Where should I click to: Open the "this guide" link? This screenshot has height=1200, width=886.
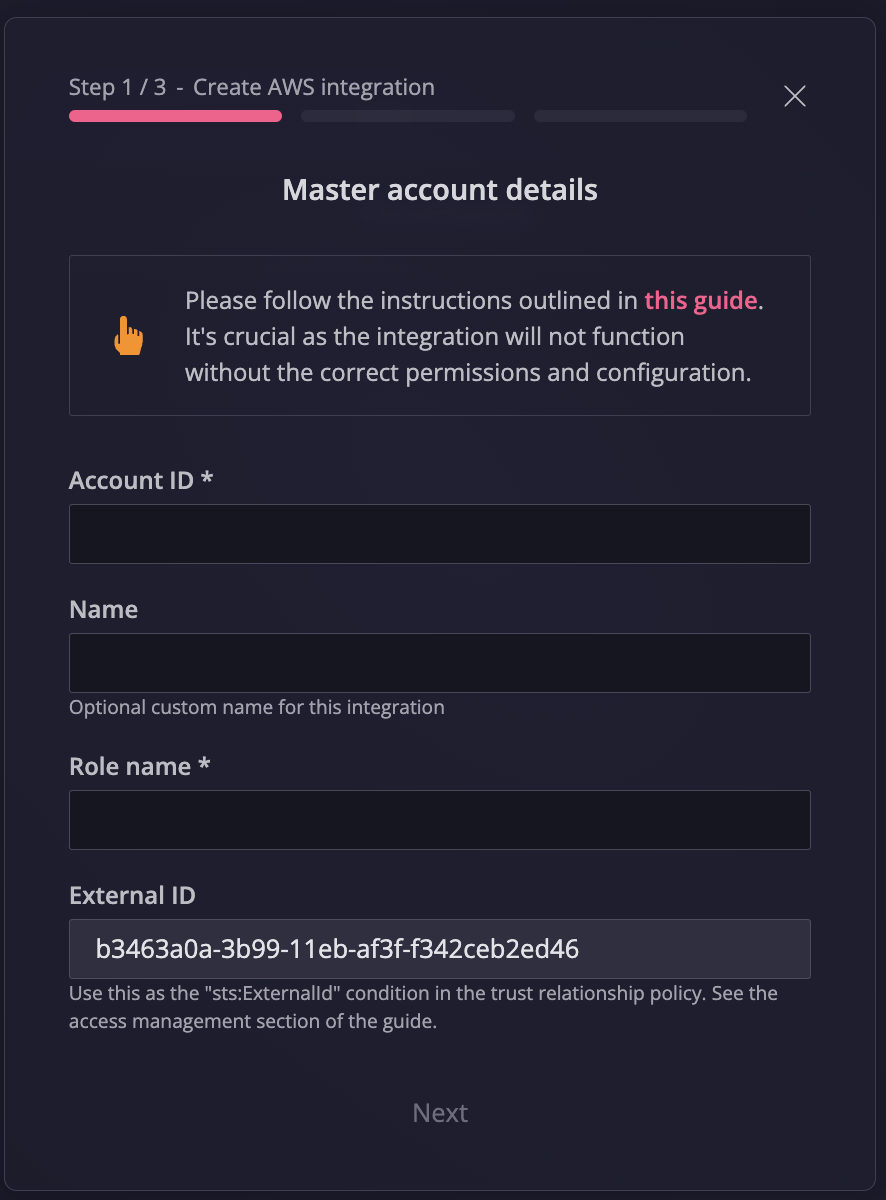coord(700,300)
